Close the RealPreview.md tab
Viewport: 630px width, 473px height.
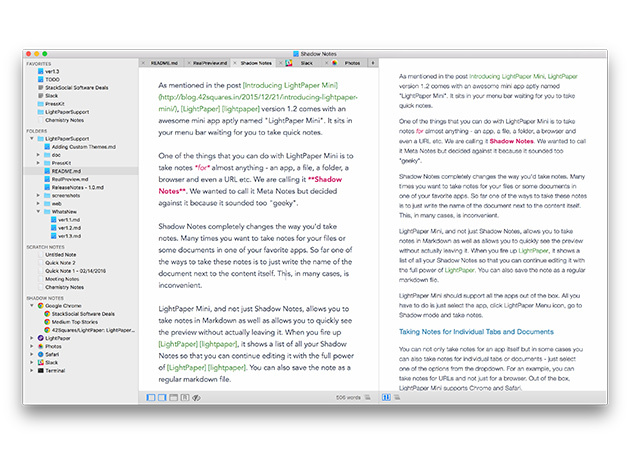pyautogui.click(x=189, y=63)
